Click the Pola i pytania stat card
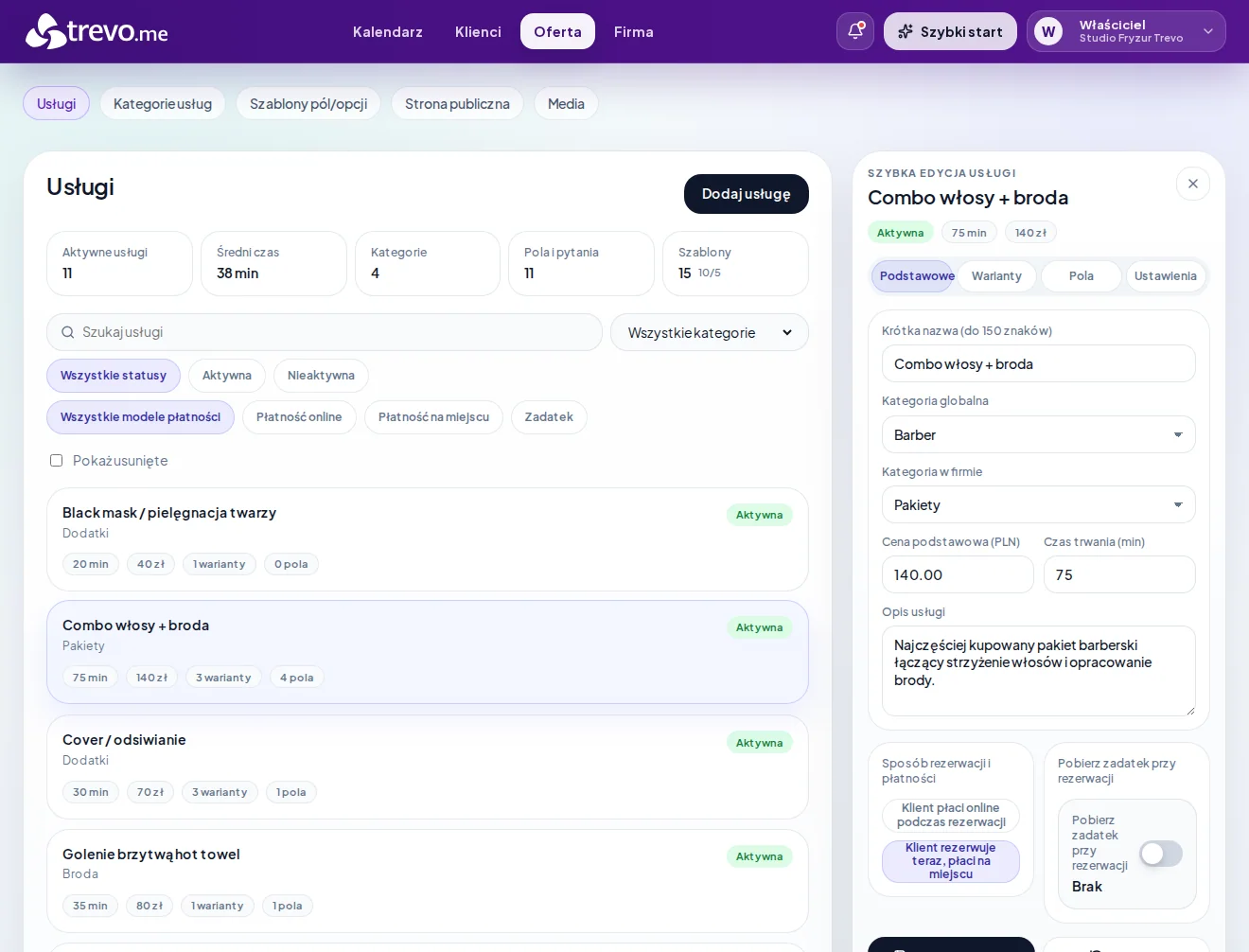The height and width of the screenshot is (952, 1249). (x=582, y=263)
